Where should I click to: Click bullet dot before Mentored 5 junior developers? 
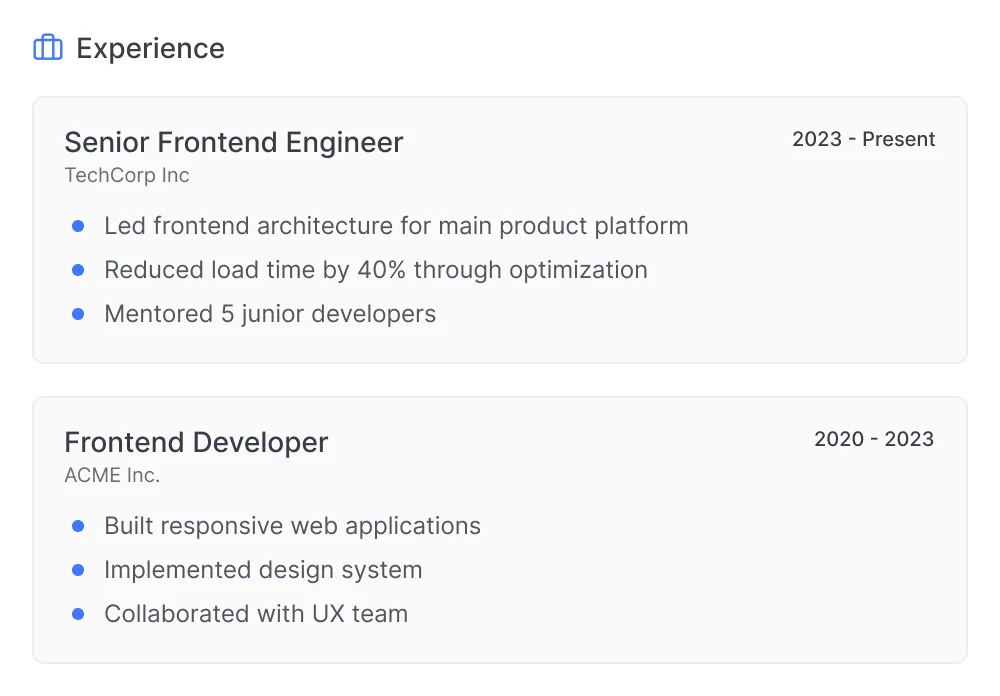(x=78, y=314)
